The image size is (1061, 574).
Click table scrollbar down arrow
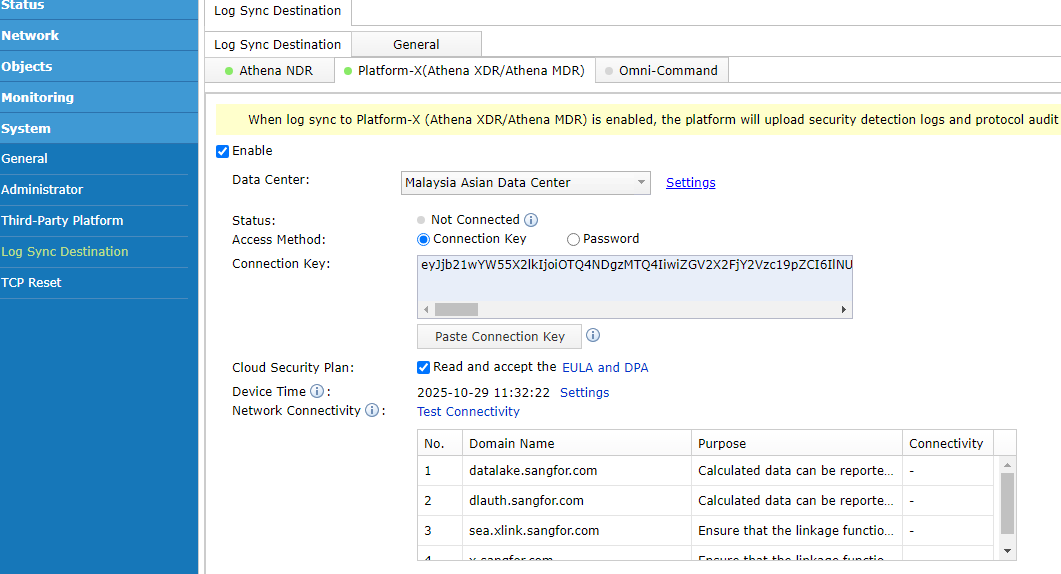(1007, 551)
